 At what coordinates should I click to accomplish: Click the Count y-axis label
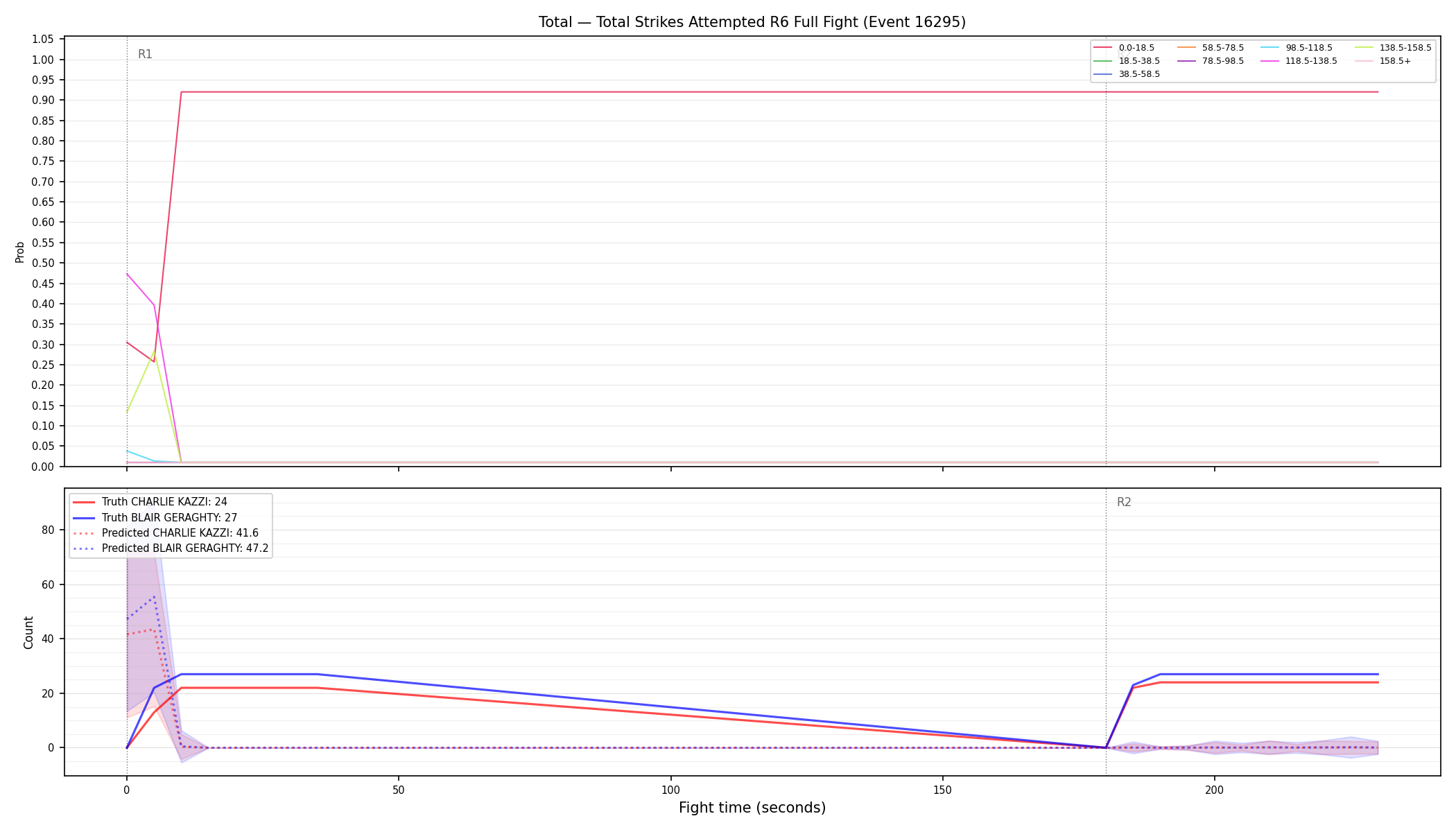(28, 632)
